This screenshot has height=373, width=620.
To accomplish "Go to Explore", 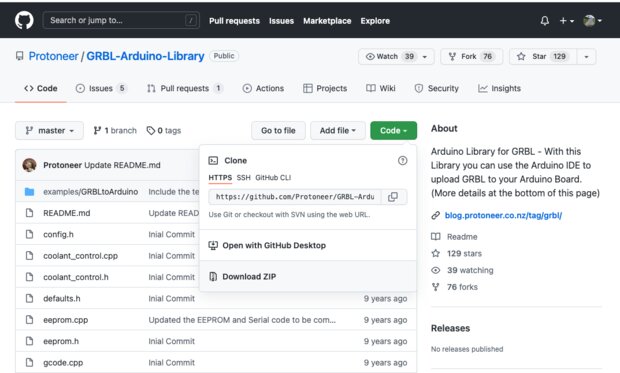I will (375, 21).
